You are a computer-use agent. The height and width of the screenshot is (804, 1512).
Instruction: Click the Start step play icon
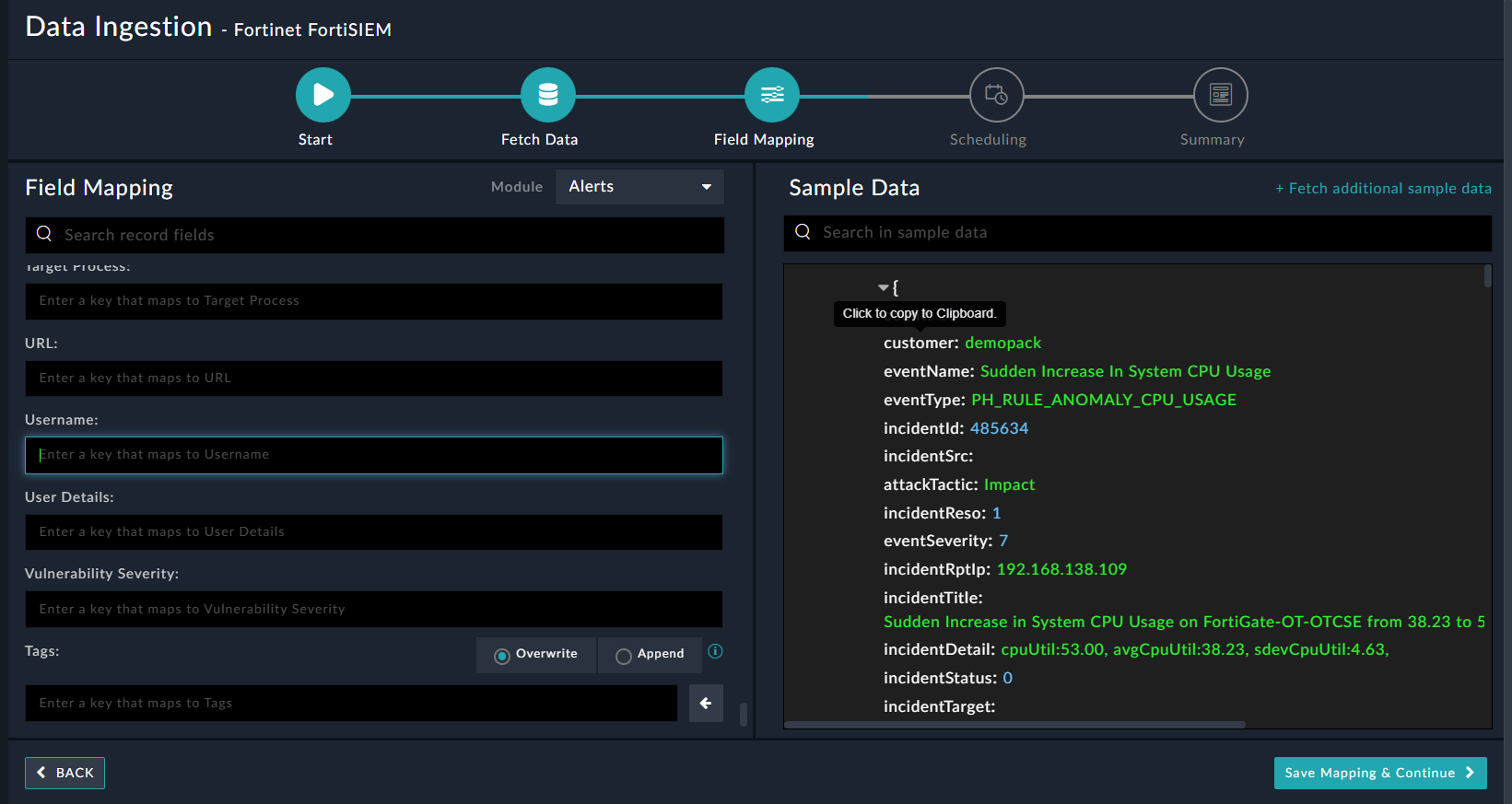[322, 95]
